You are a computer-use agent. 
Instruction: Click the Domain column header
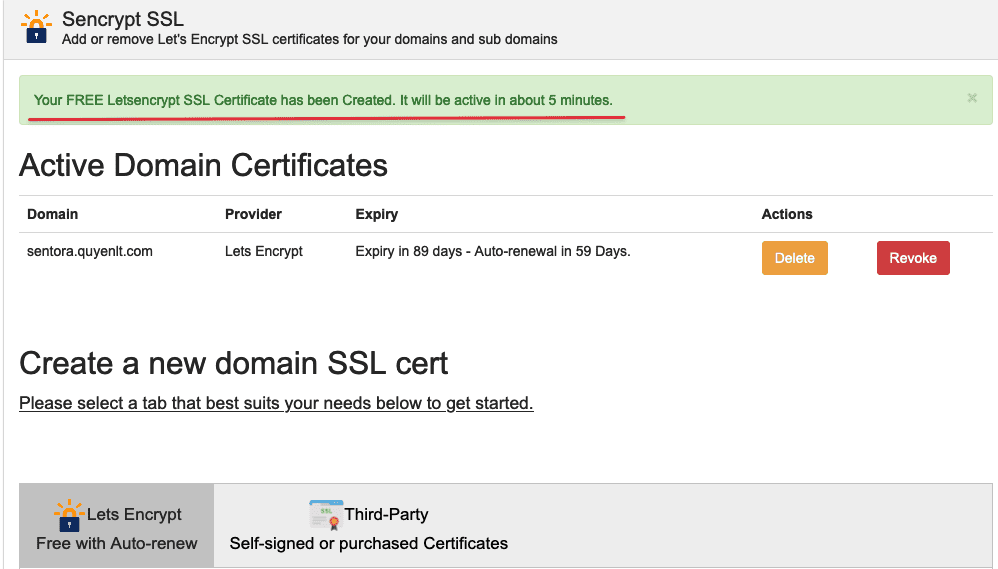(52, 214)
